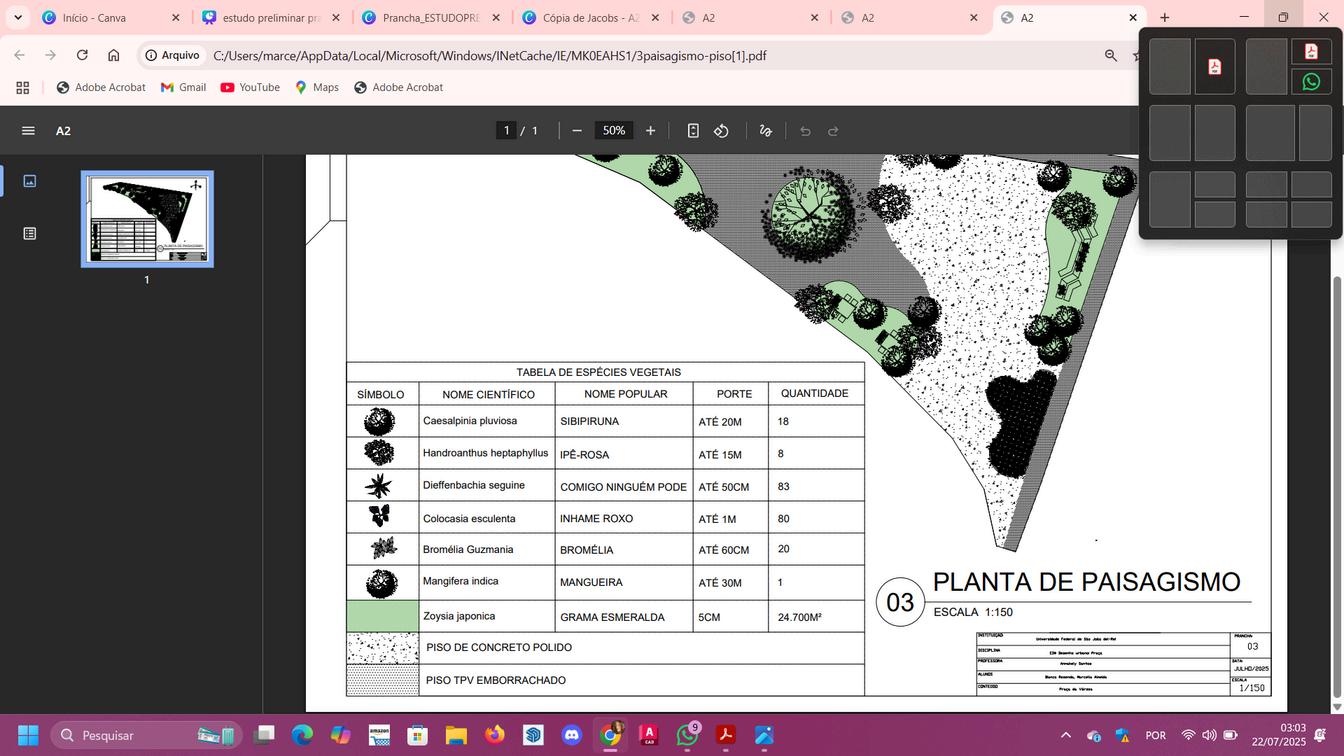Close the Início - Canva tab
This screenshot has width=1344, height=756.
(176, 18)
